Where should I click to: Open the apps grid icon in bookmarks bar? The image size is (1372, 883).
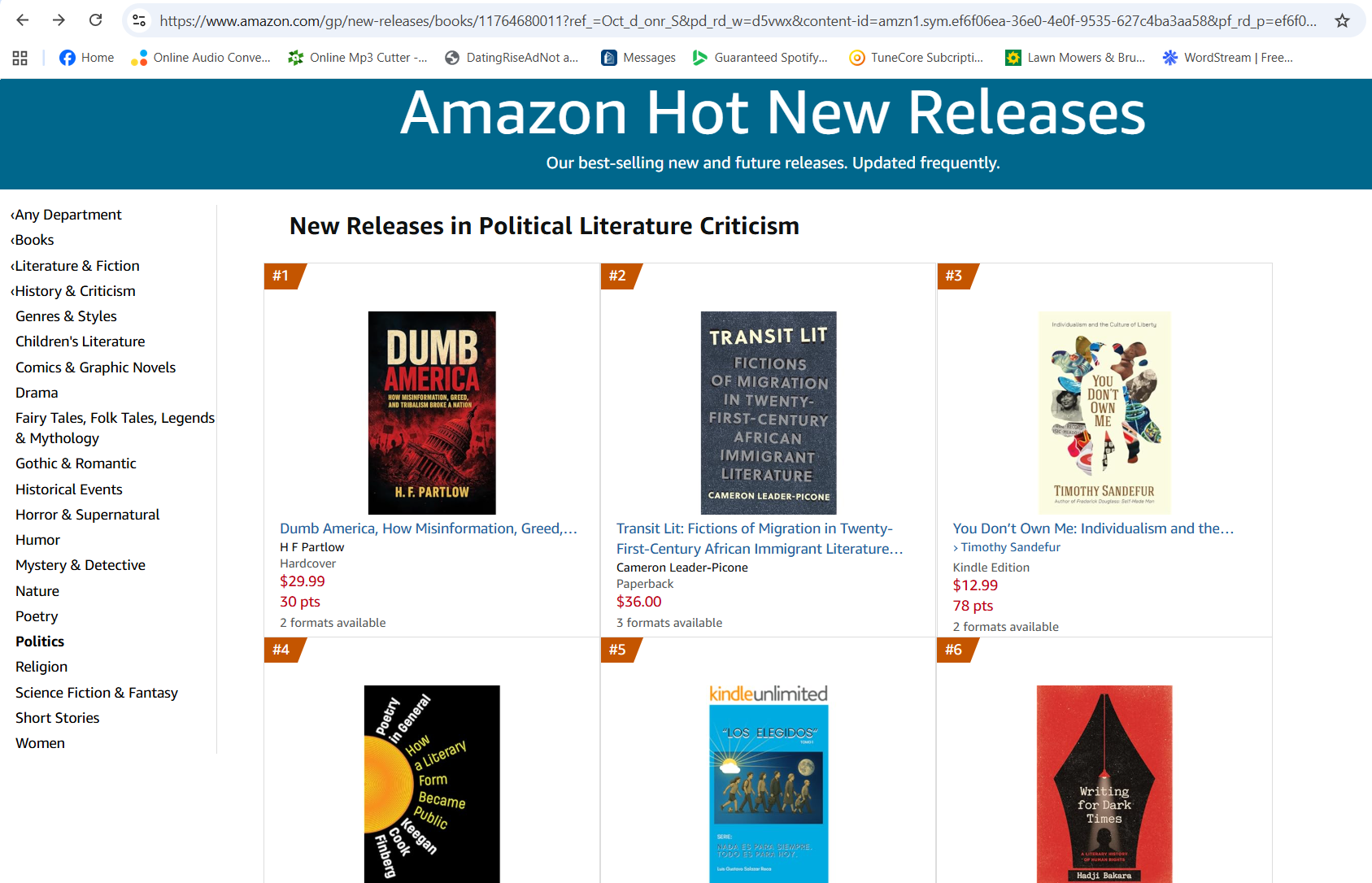tap(20, 58)
